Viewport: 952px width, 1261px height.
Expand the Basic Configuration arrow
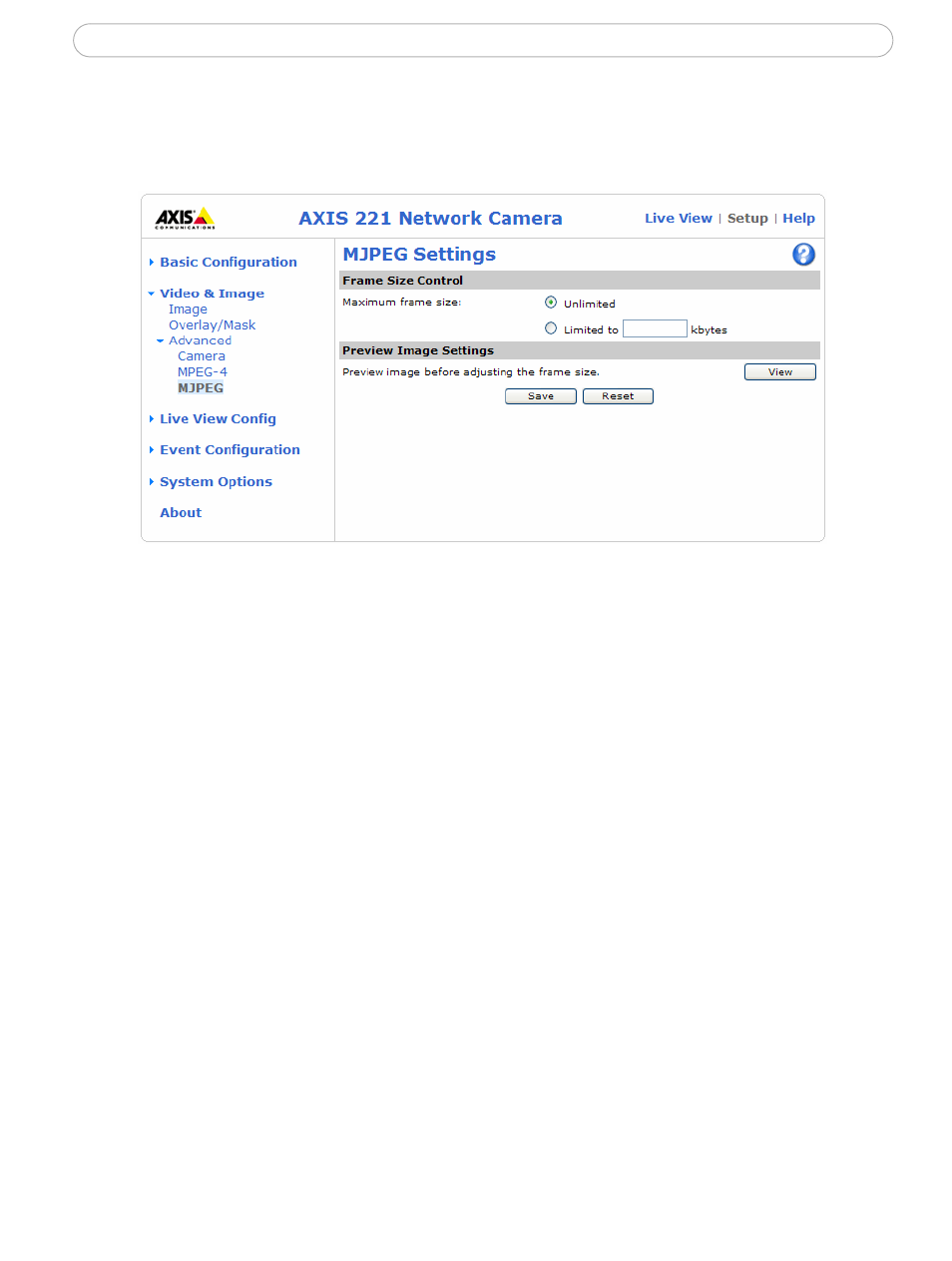(x=152, y=263)
